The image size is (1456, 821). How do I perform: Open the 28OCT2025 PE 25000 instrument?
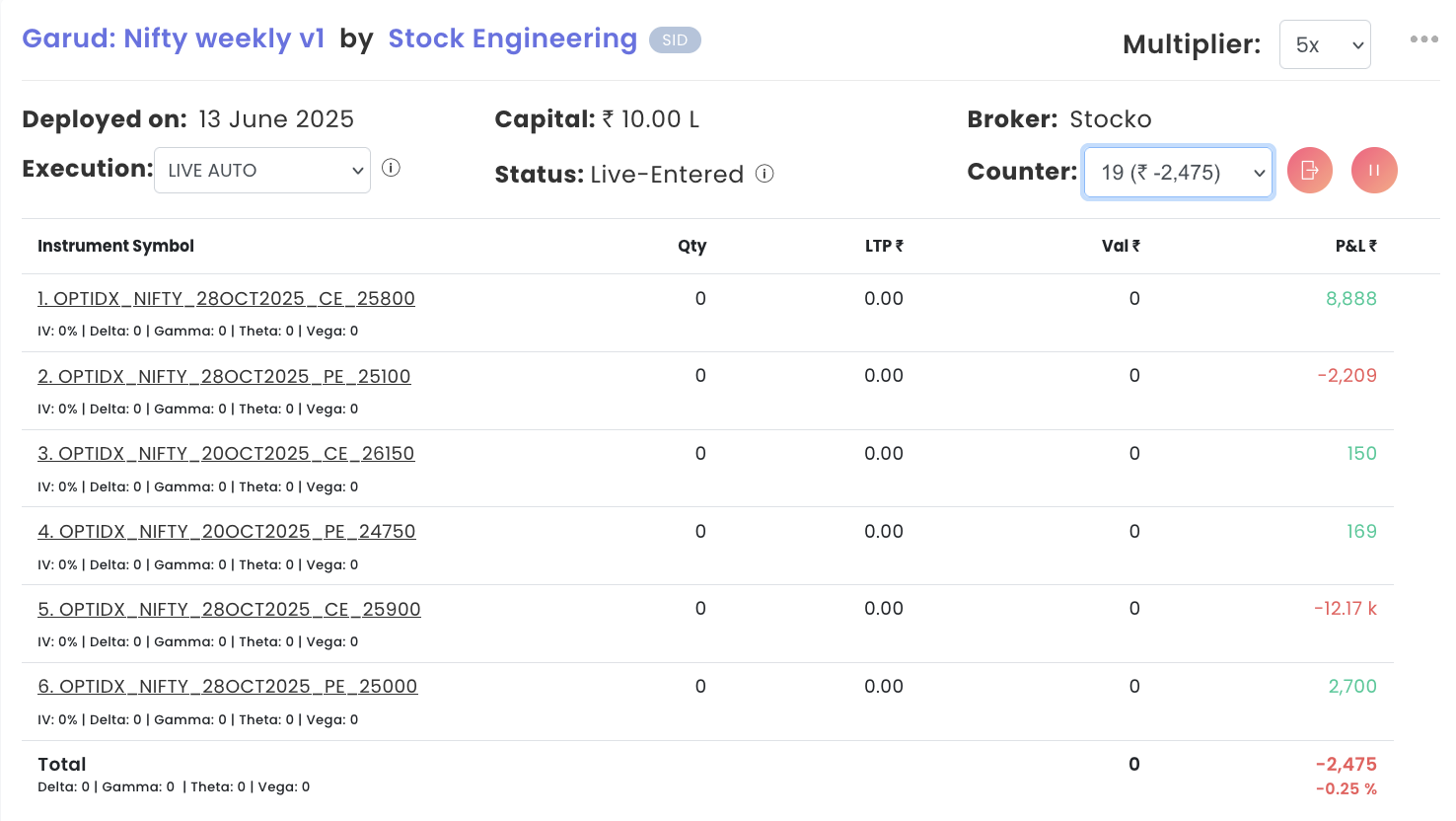227,686
